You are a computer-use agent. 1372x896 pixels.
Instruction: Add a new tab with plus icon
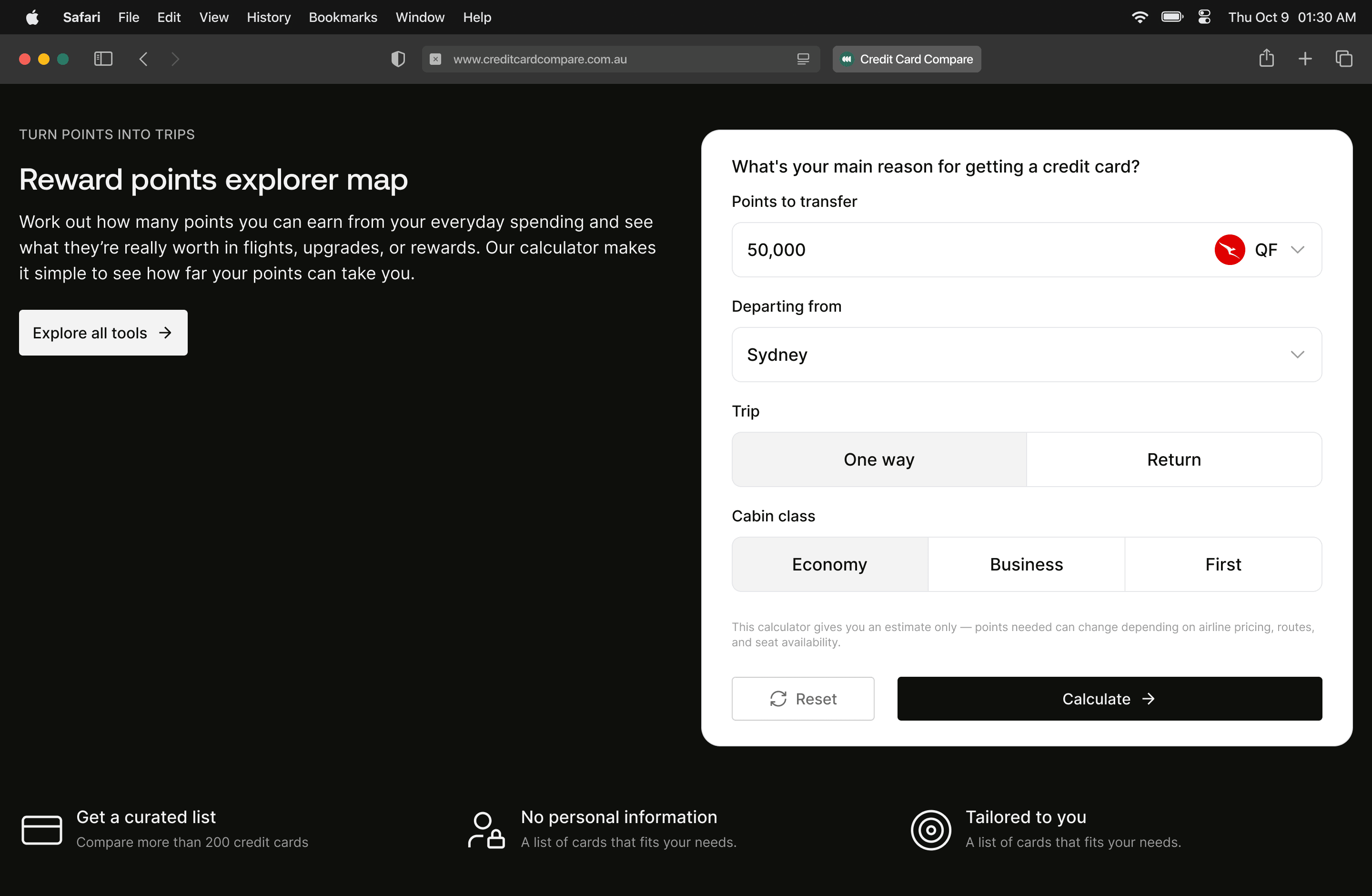point(1305,59)
